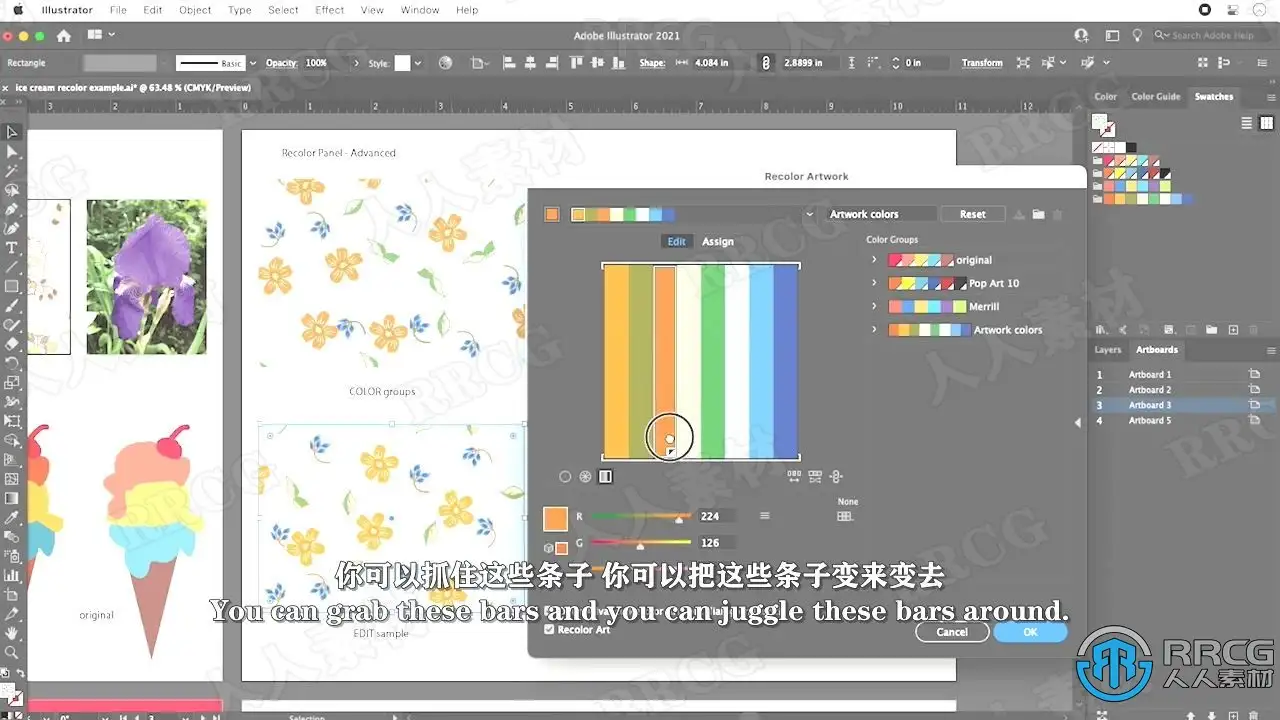Click the Cancel button
This screenshot has height=720, width=1280.
[x=952, y=632]
